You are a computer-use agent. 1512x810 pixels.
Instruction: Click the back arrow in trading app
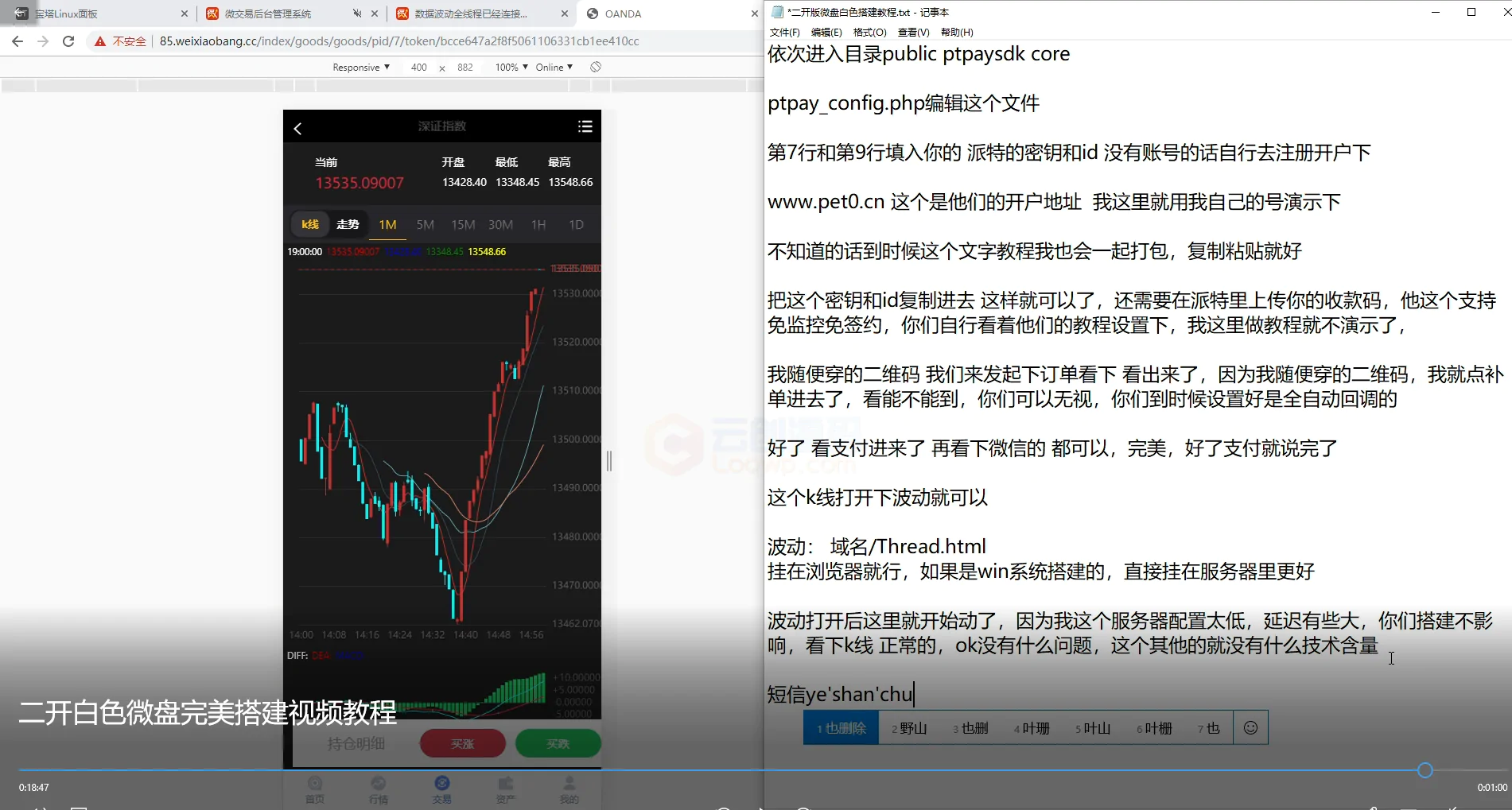tap(298, 128)
